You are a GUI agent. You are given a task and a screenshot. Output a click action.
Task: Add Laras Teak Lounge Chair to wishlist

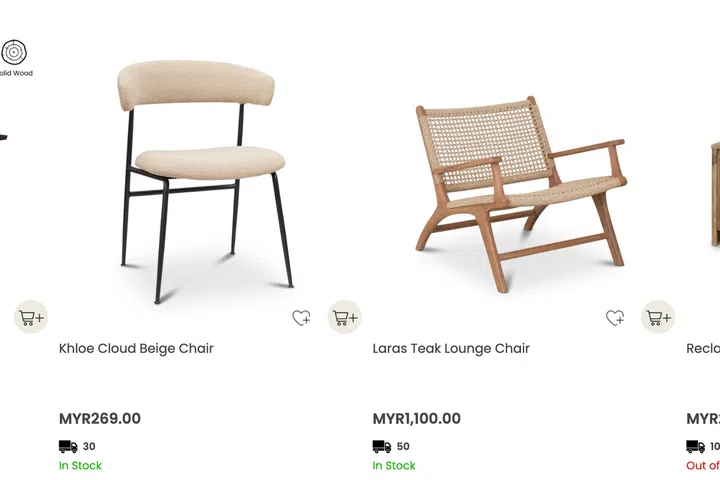tap(615, 317)
